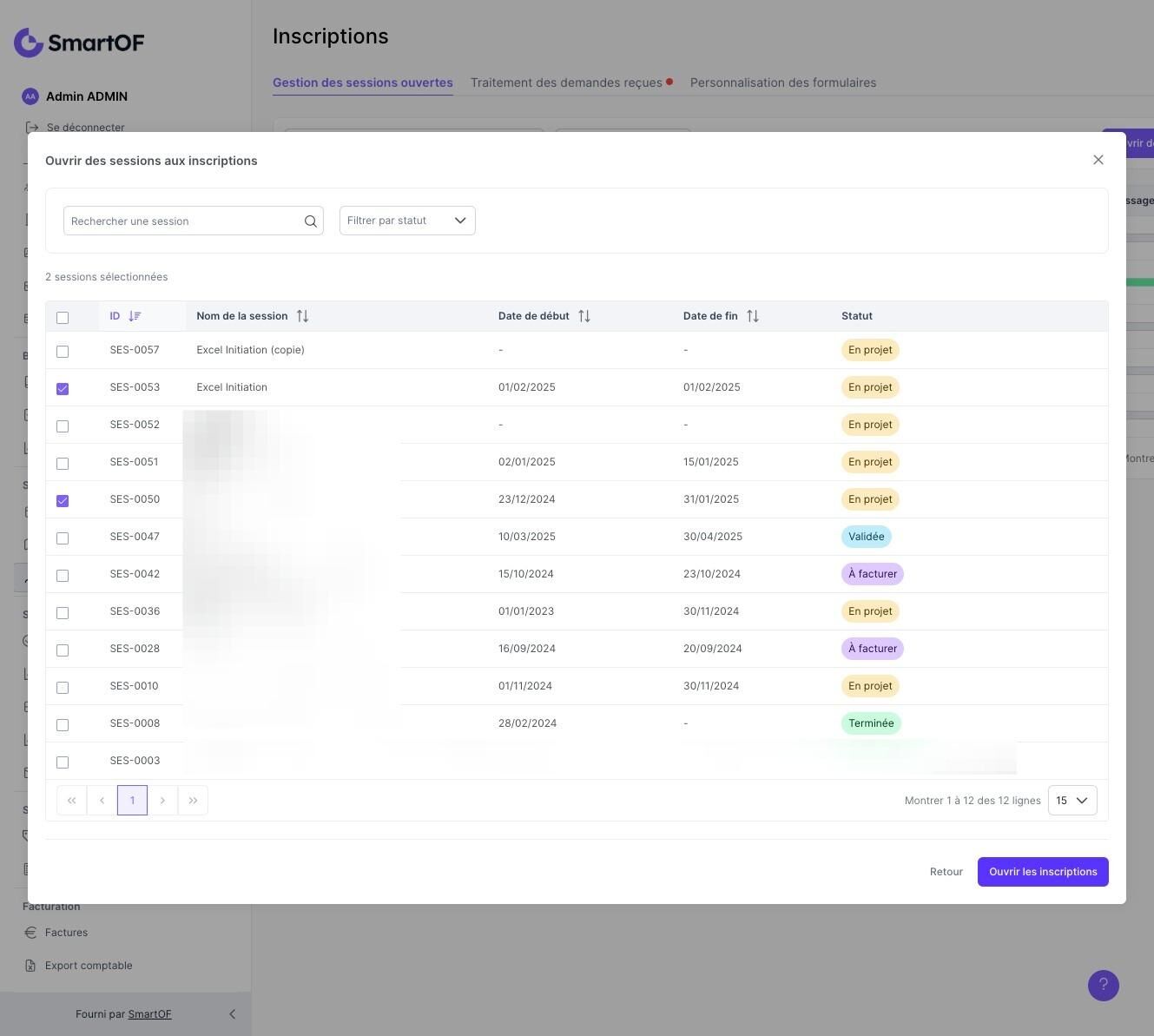Check the SES-0057 row checkbox

click(x=63, y=352)
